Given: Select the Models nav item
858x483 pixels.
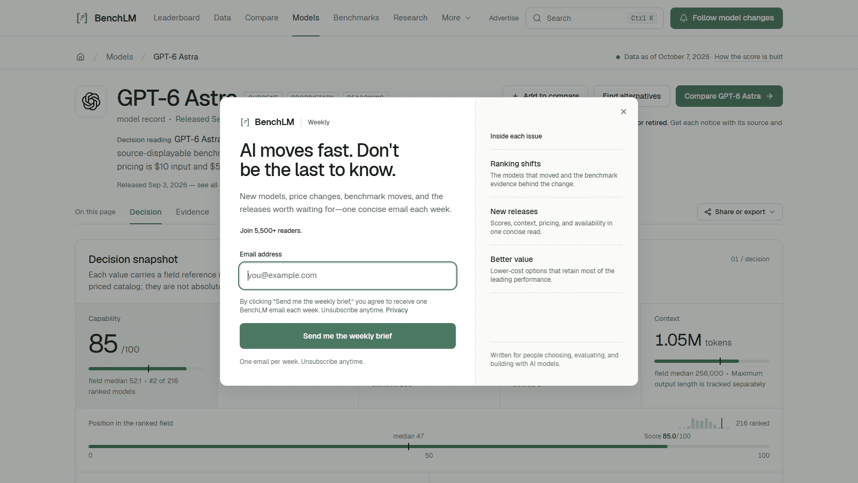Looking at the screenshot, I should [305, 18].
